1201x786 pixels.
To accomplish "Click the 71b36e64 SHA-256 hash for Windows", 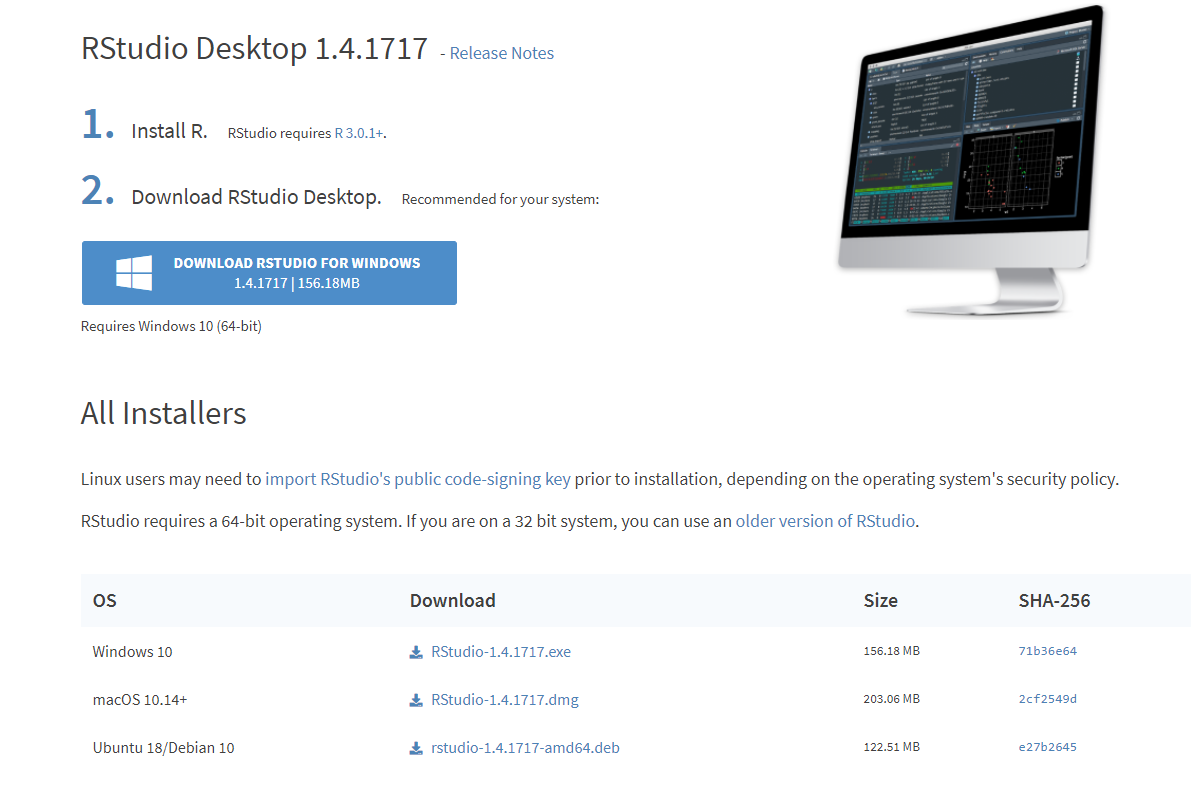I will pos(1047,651).
